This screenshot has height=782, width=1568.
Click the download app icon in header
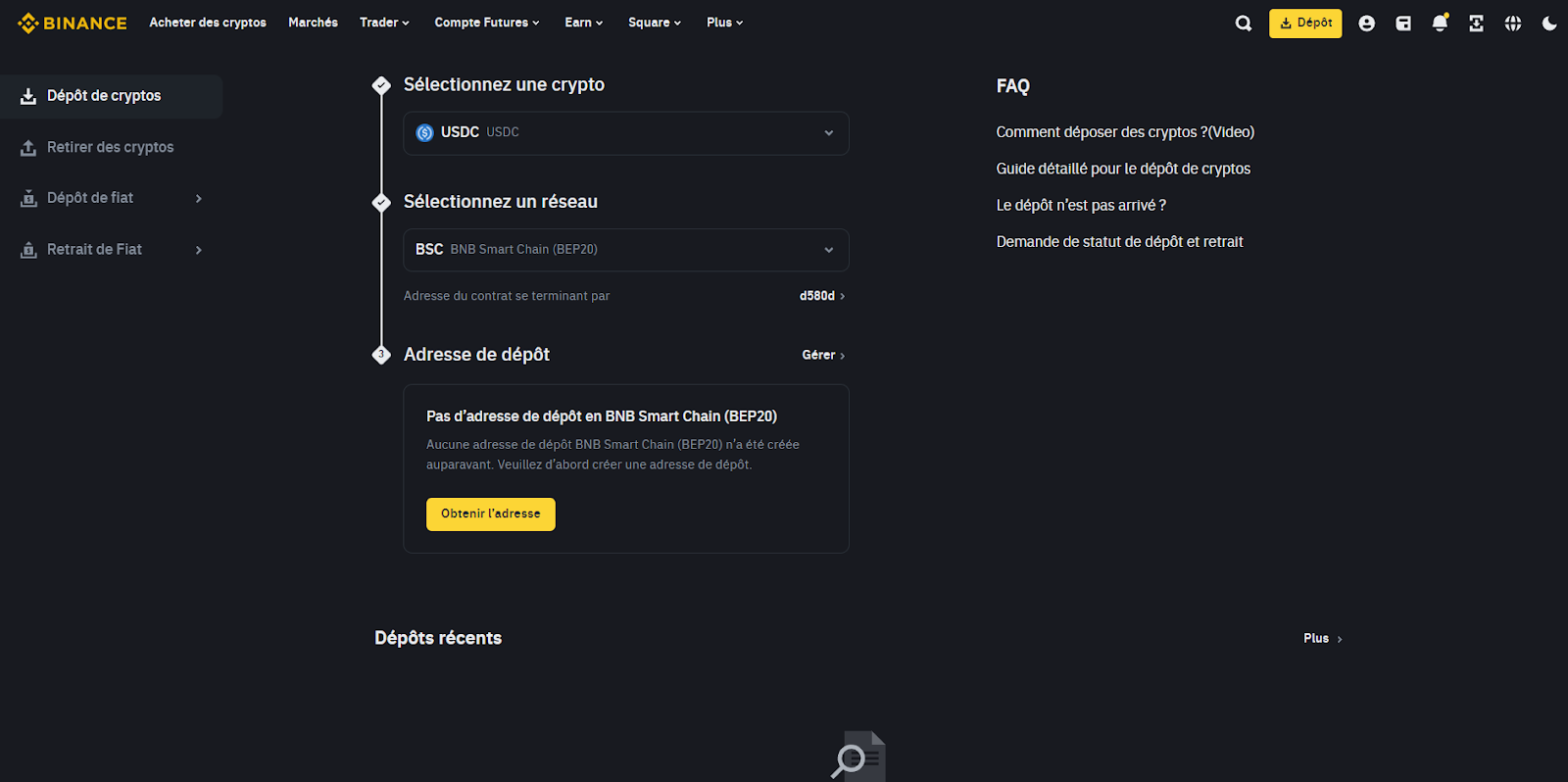(1476, 24)
